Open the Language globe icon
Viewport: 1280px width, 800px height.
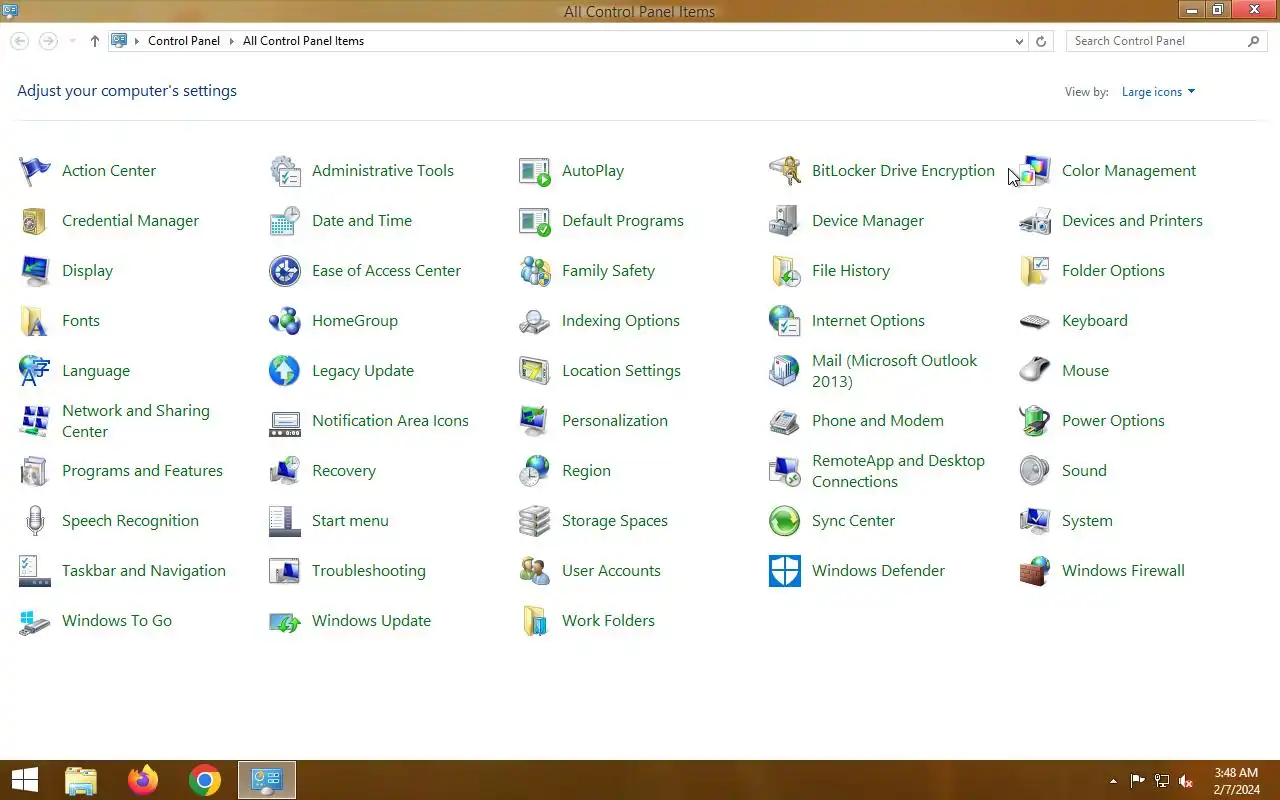coord(35,371)
